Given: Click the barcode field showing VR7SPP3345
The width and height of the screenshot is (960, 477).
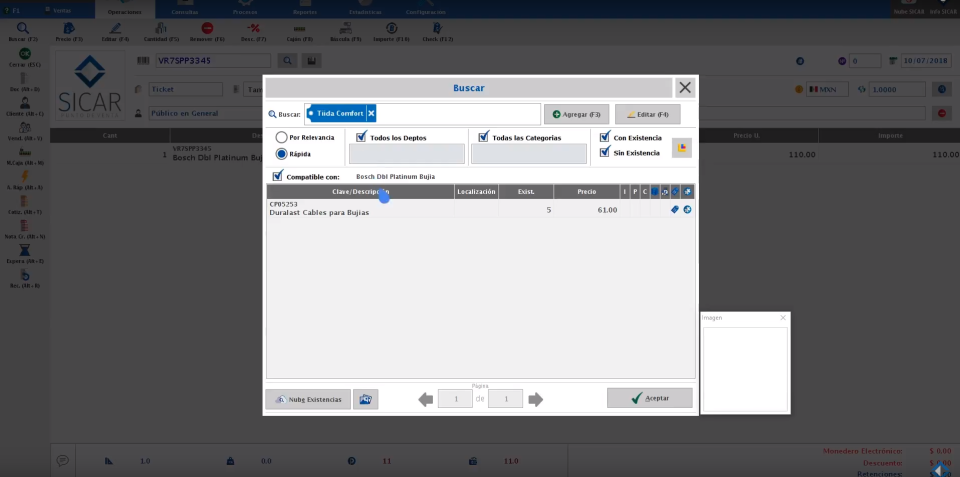Looking at the screenshot, I should [x=212, y=61].
